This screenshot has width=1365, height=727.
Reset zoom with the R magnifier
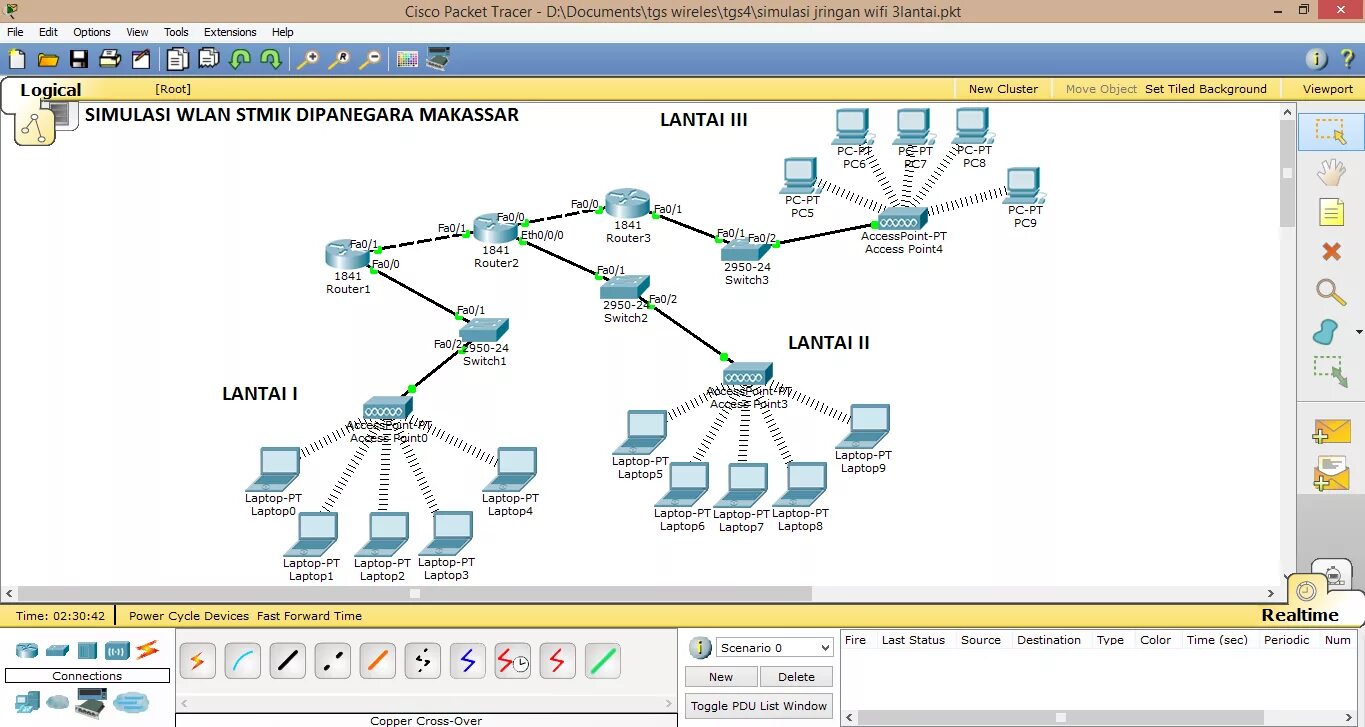339,60
